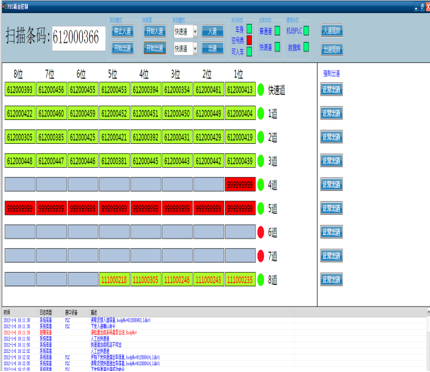The image size is (430, 372).
Task: Click the red status light for 7道
Action: [x=261, y=256]
